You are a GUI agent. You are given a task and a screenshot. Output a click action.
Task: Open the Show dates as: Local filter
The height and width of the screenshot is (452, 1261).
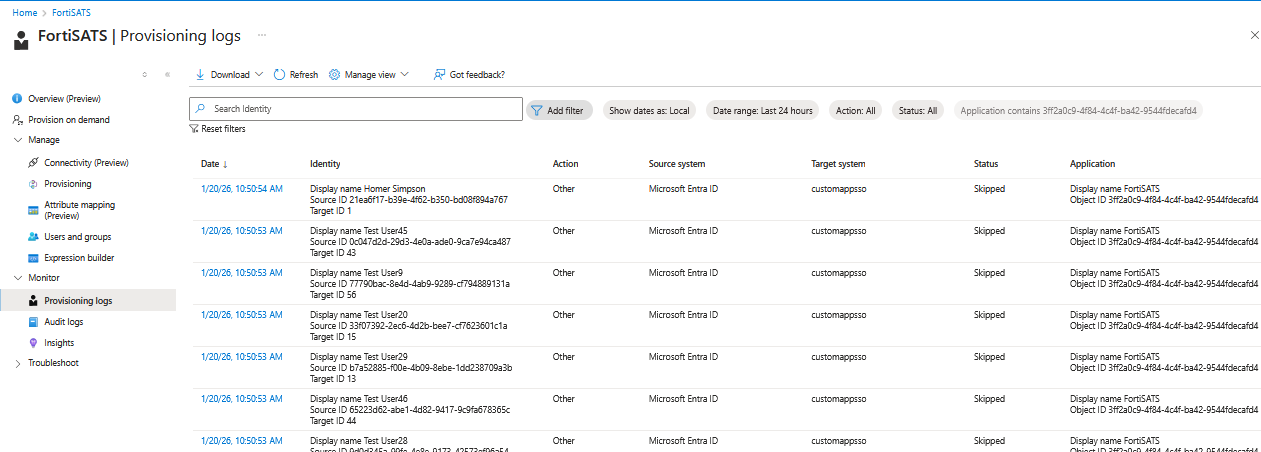[649, 110]
